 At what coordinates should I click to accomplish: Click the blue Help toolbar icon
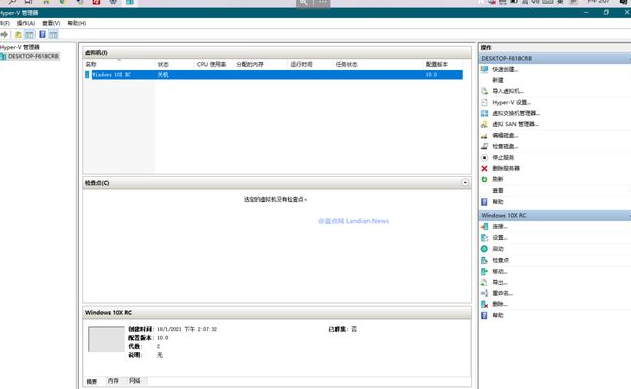click(42, 35)
